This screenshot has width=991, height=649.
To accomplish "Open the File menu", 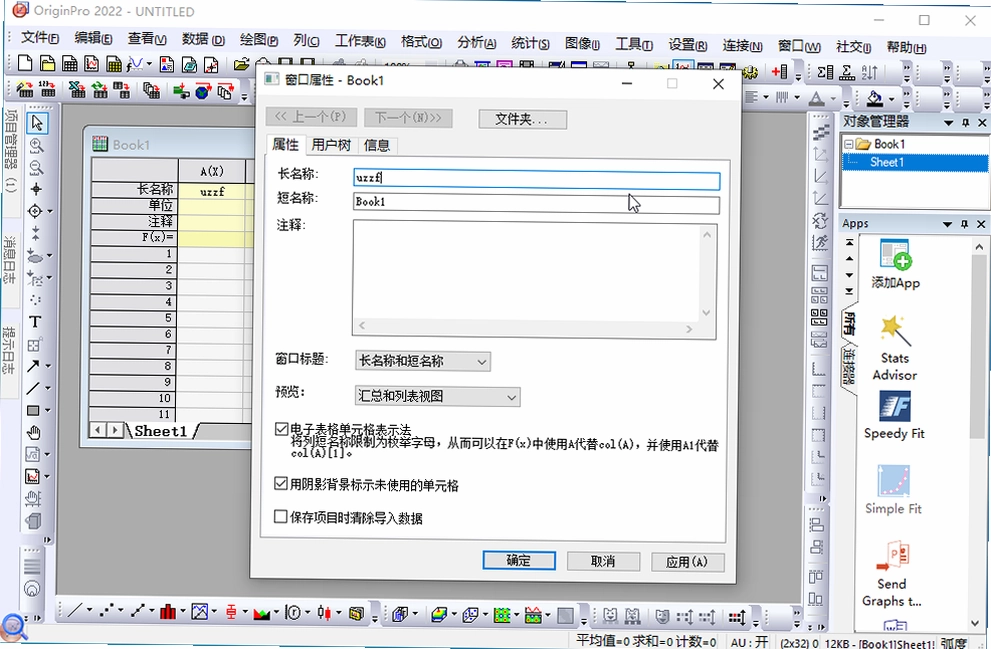I will (40, 39).
